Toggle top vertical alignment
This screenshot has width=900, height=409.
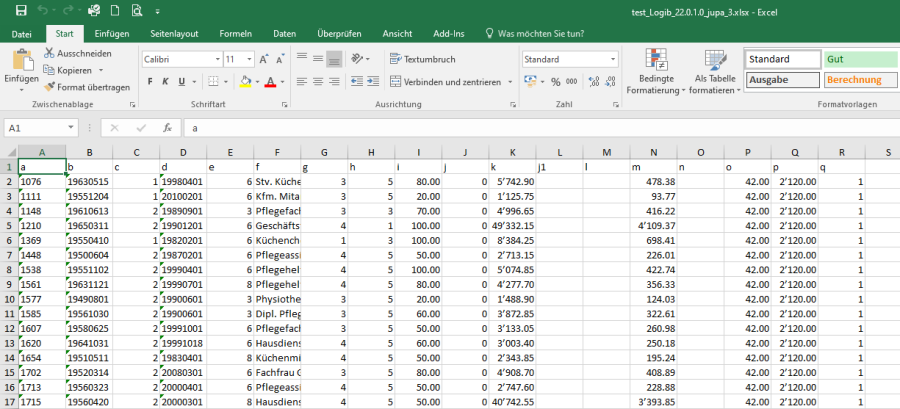[302, 58]
